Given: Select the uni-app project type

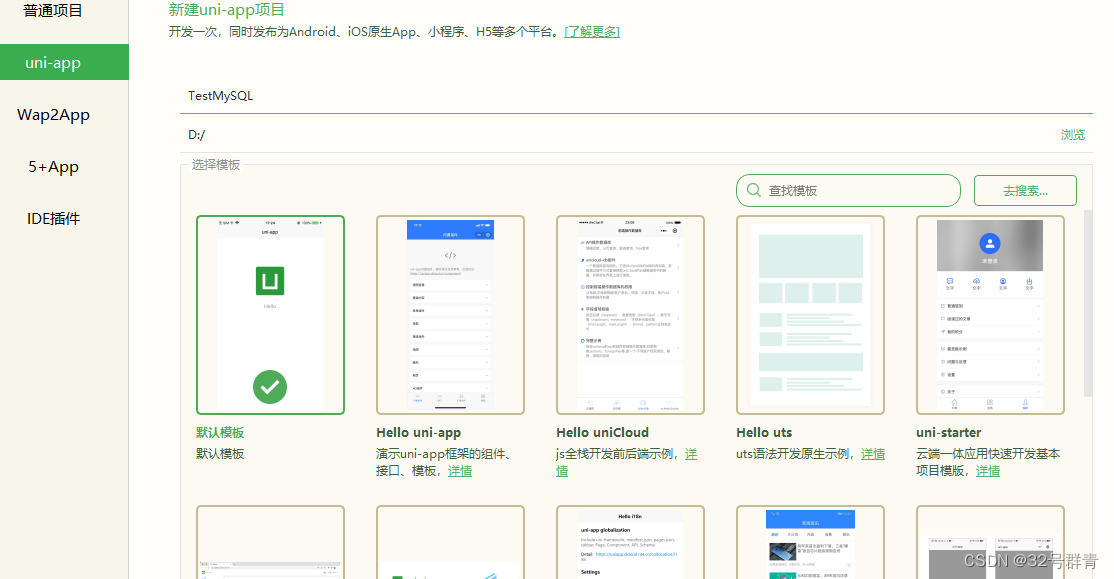Looking at the screenshot, I should 64,62.
